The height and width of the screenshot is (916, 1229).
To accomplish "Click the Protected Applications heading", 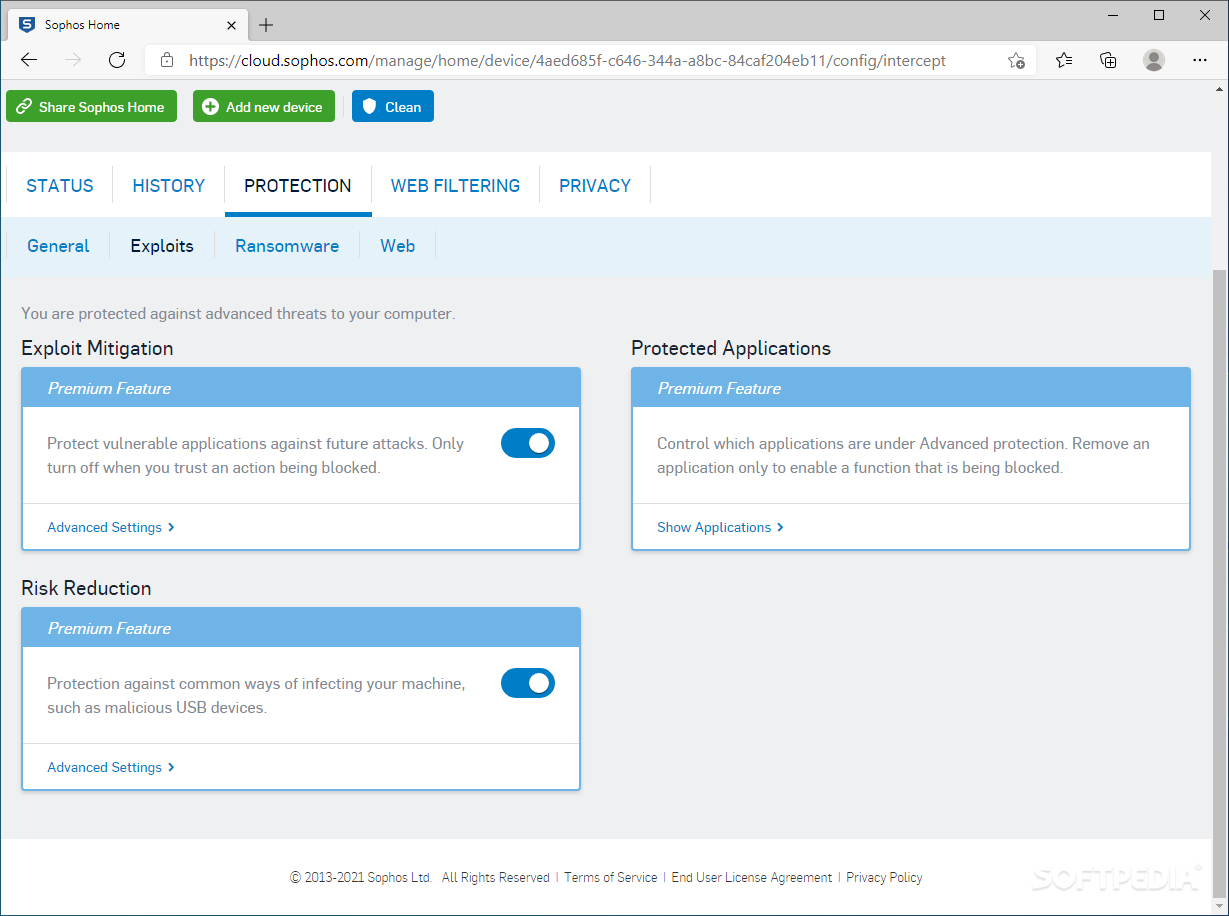I will tap(731, 348).
